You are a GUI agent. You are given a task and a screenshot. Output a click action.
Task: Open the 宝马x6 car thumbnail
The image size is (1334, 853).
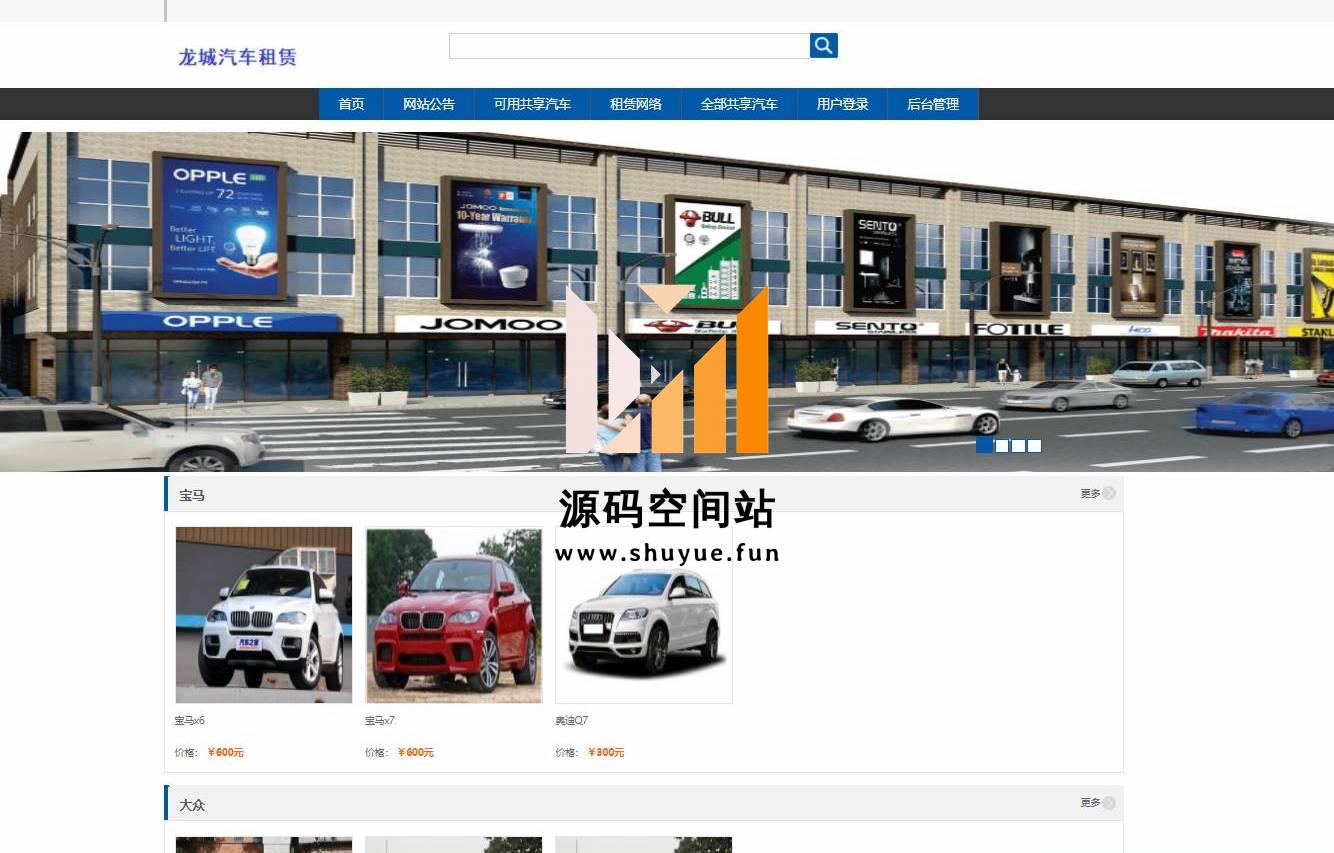[264, 615]
